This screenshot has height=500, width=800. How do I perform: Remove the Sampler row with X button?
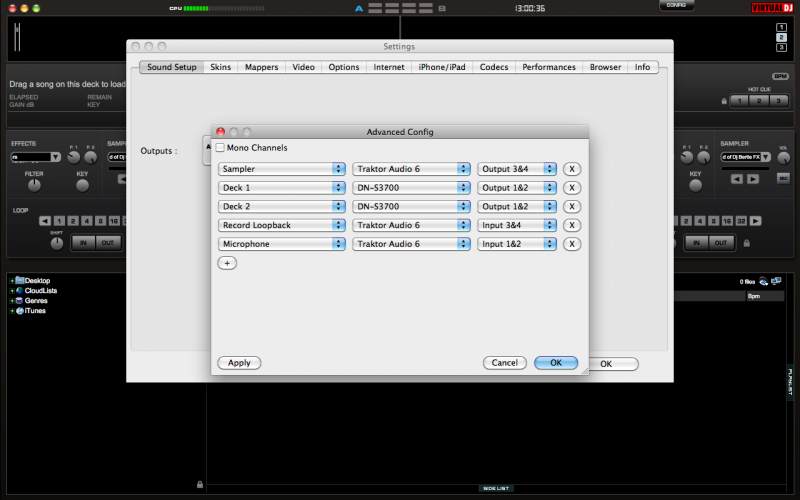click(x=572, y=169)
